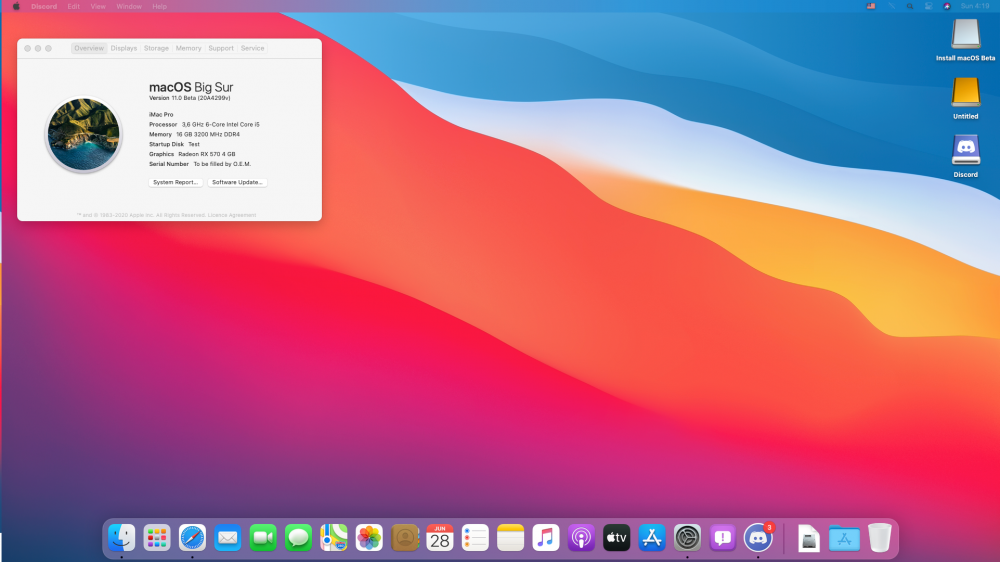
Task: Open the App Store in dock
Action: [652, 538]
